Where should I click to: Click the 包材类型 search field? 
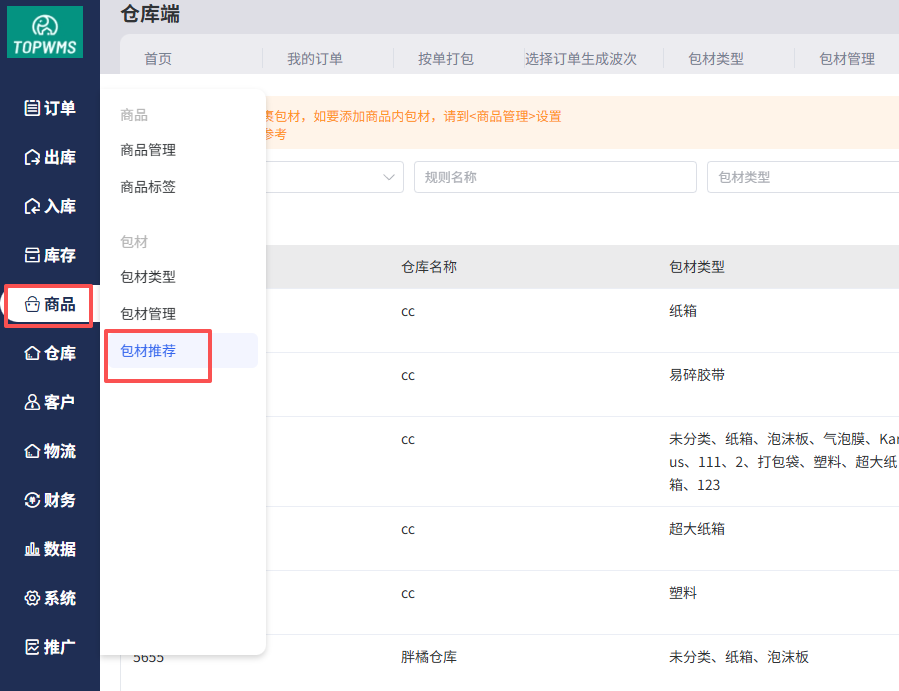click(x=800, y=177)
